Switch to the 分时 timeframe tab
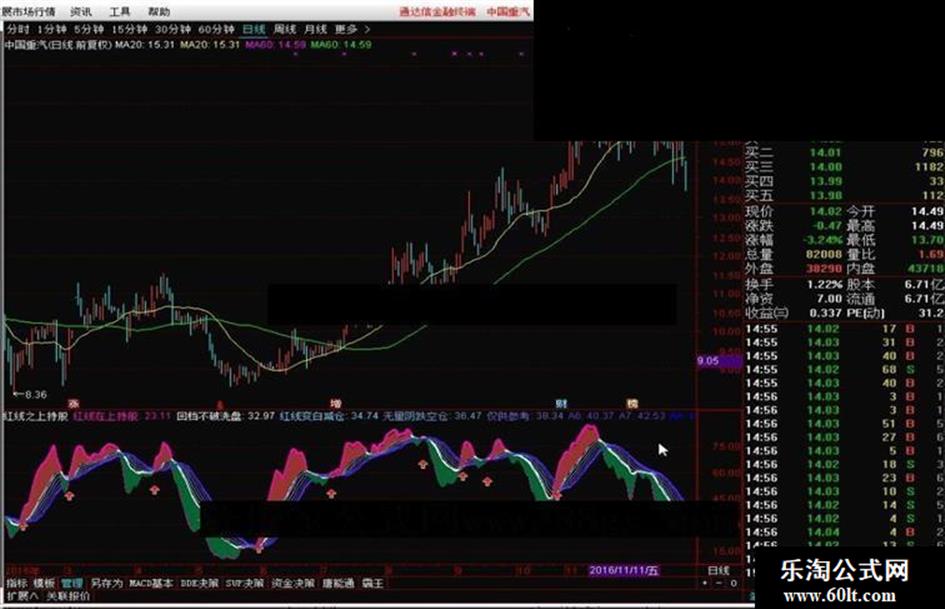This screenshot has height=609, width=945. [17, 29]
